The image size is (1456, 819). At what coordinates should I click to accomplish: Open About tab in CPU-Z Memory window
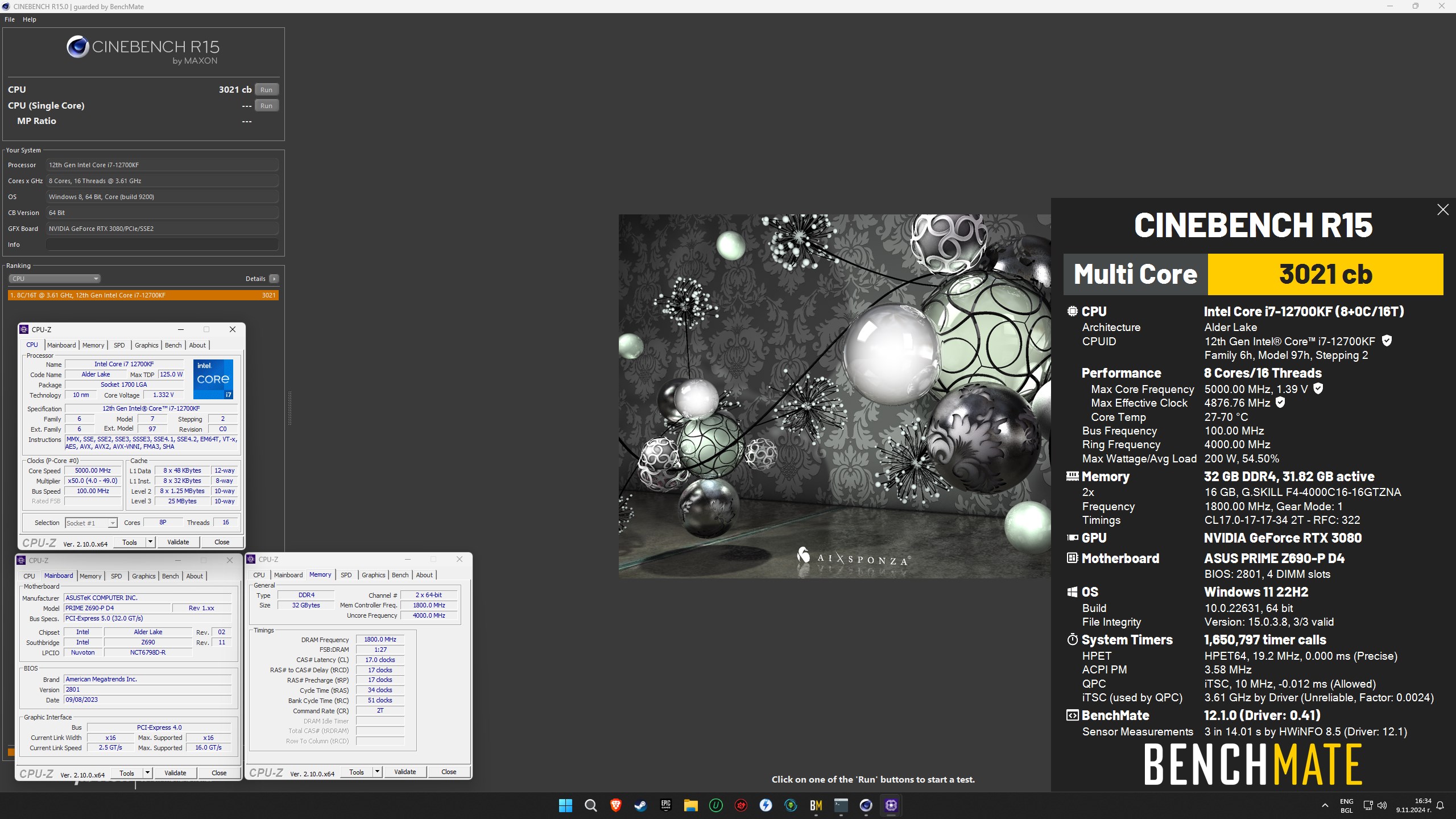(x=424, y=575)
